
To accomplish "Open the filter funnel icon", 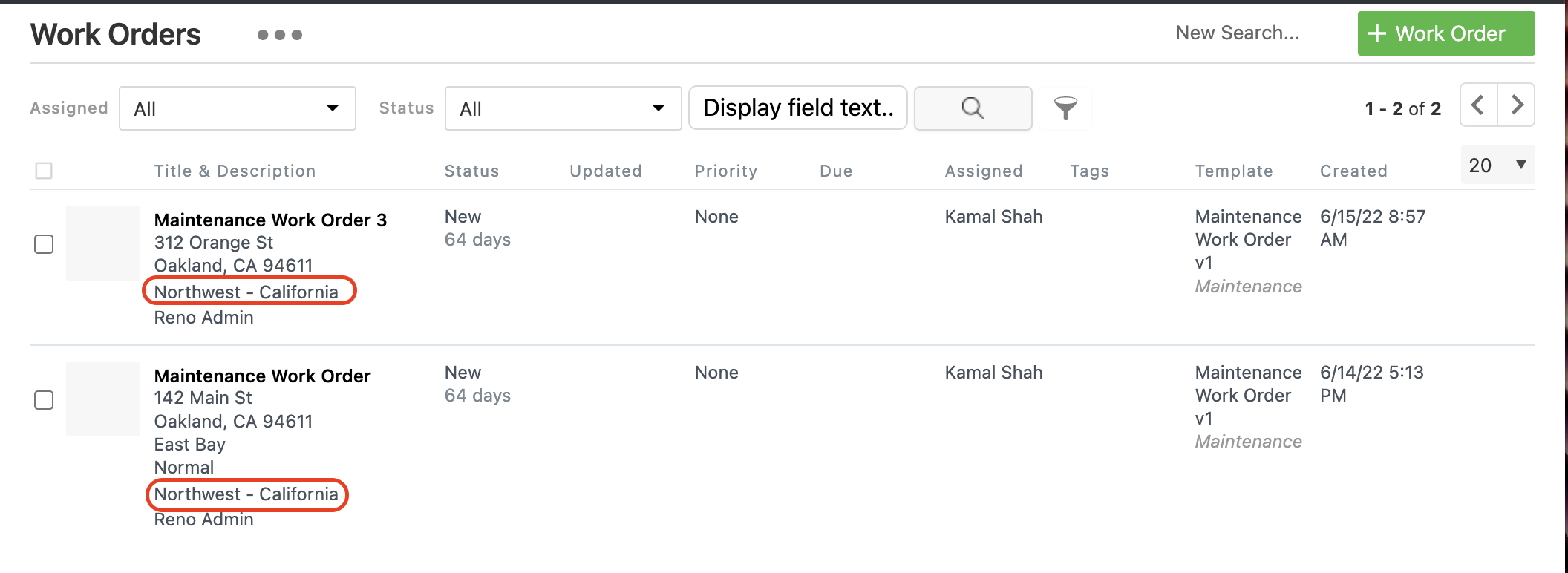I will pos(1065,108).
